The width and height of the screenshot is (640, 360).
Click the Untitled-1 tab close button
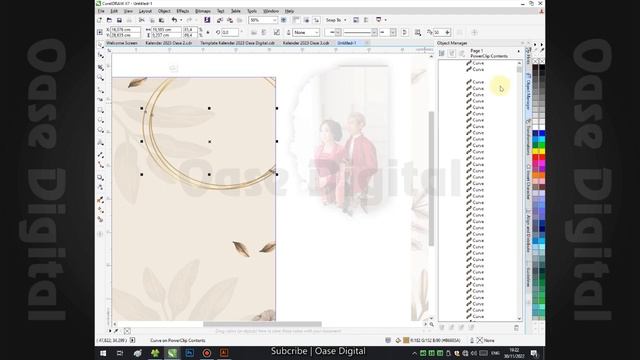(x=367, y=43)
